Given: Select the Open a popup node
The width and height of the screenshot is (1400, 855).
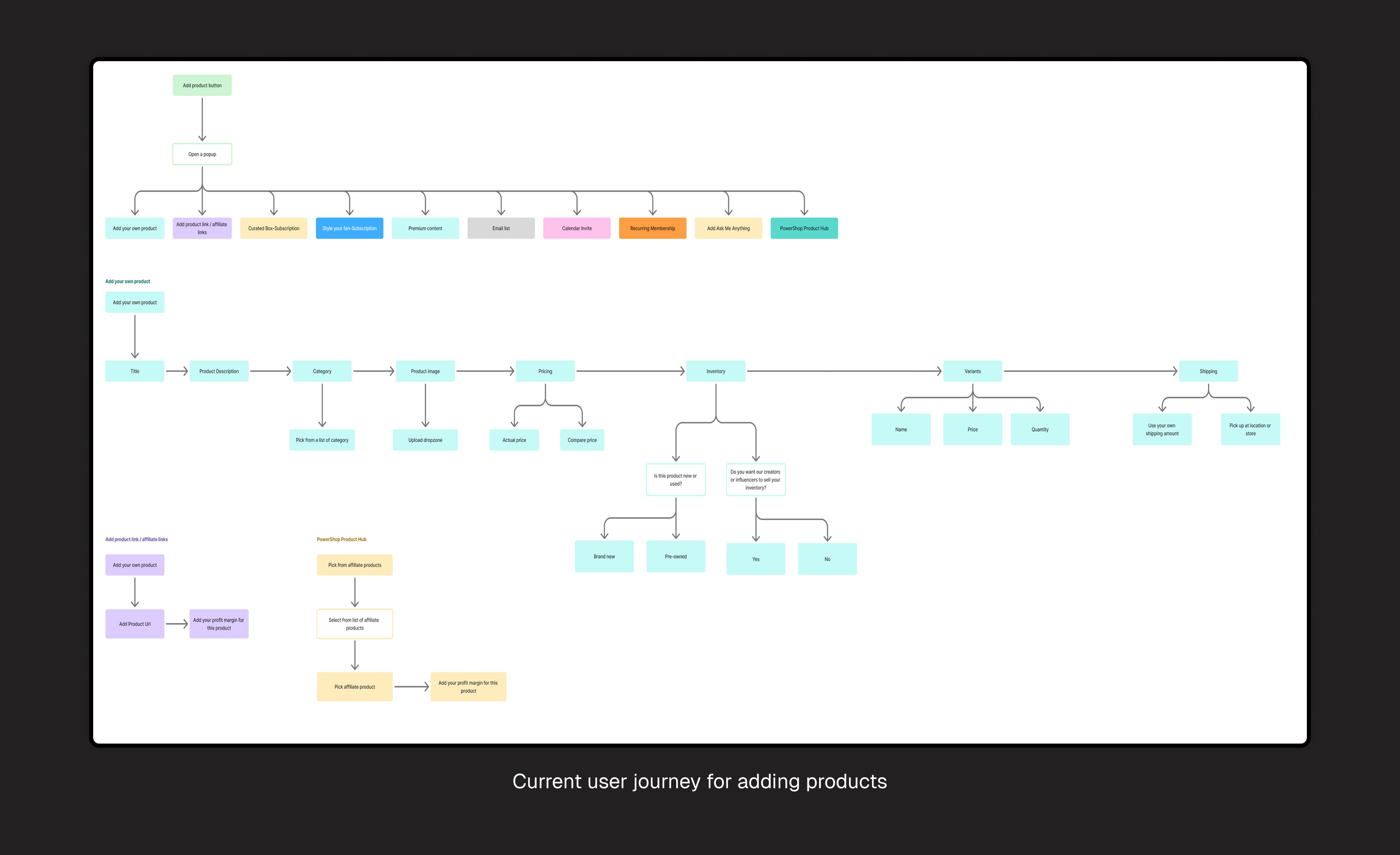Looking at the screenshot, I should [x=202, y=154].
